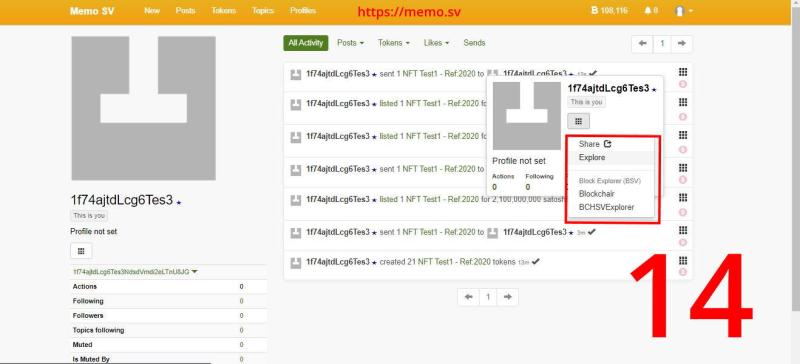Open the user account dropdown in the navbar
Viewport: 800px width, 364px height.
point(684,11)
